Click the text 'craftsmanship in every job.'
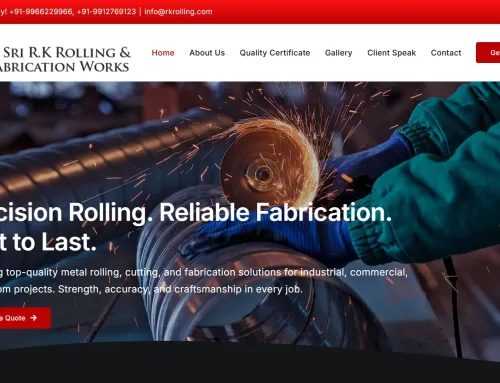 tap(238, 289)
